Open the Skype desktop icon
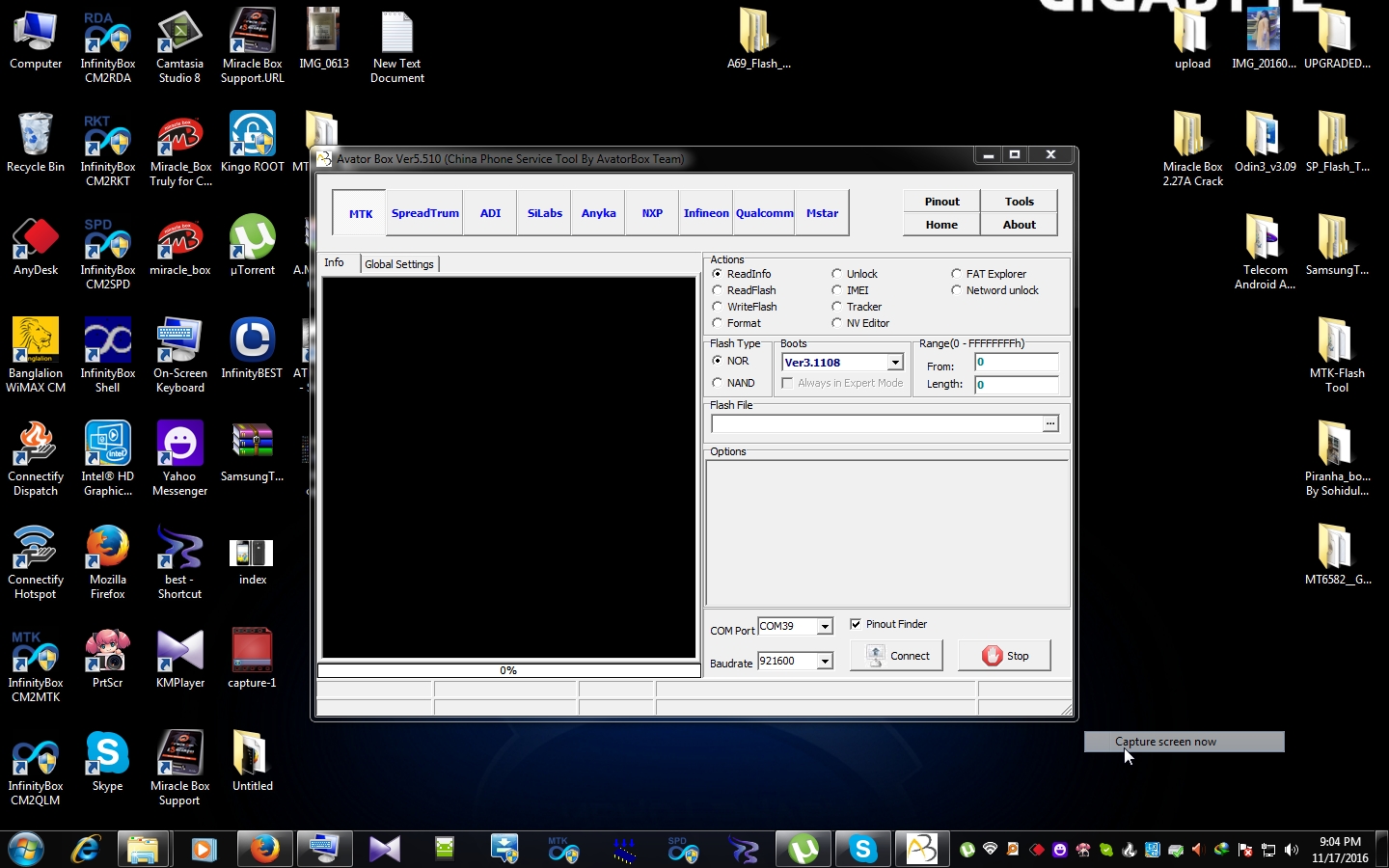The image size is (1389, 868). pos(108,762)
